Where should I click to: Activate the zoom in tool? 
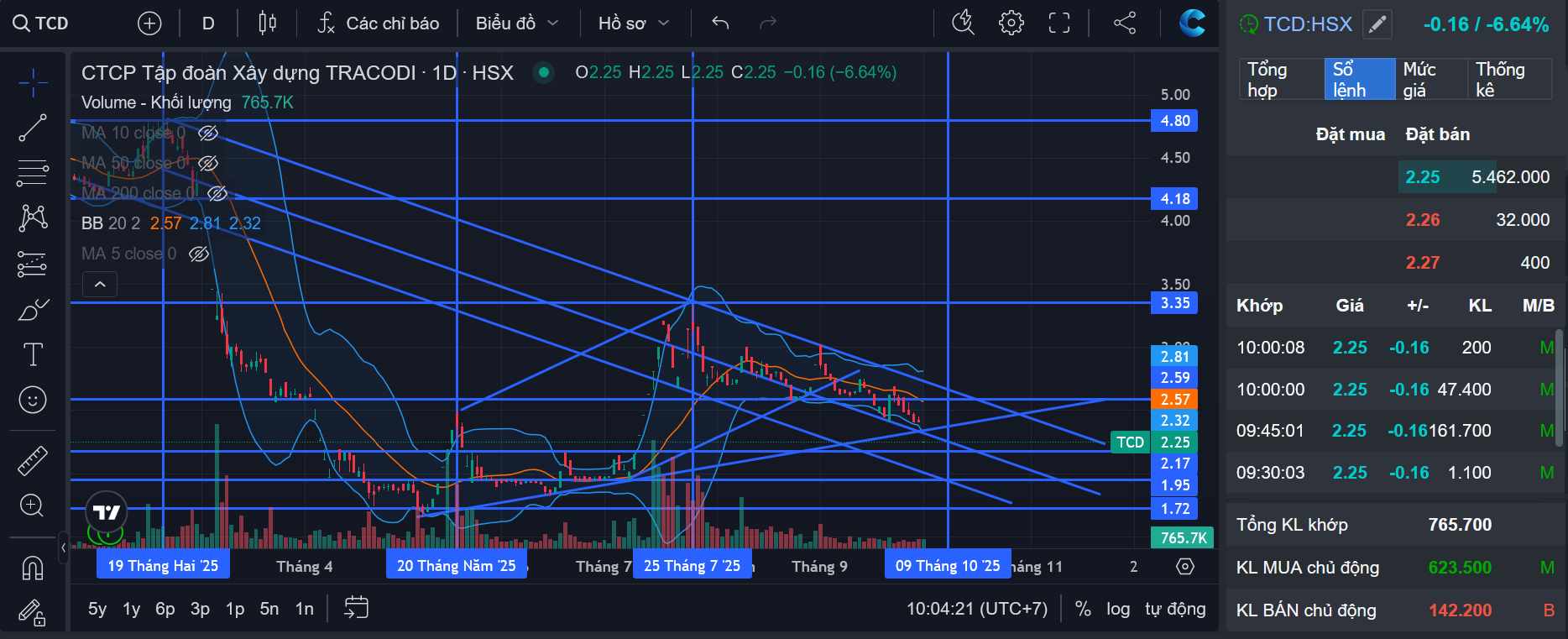[33, 505]
